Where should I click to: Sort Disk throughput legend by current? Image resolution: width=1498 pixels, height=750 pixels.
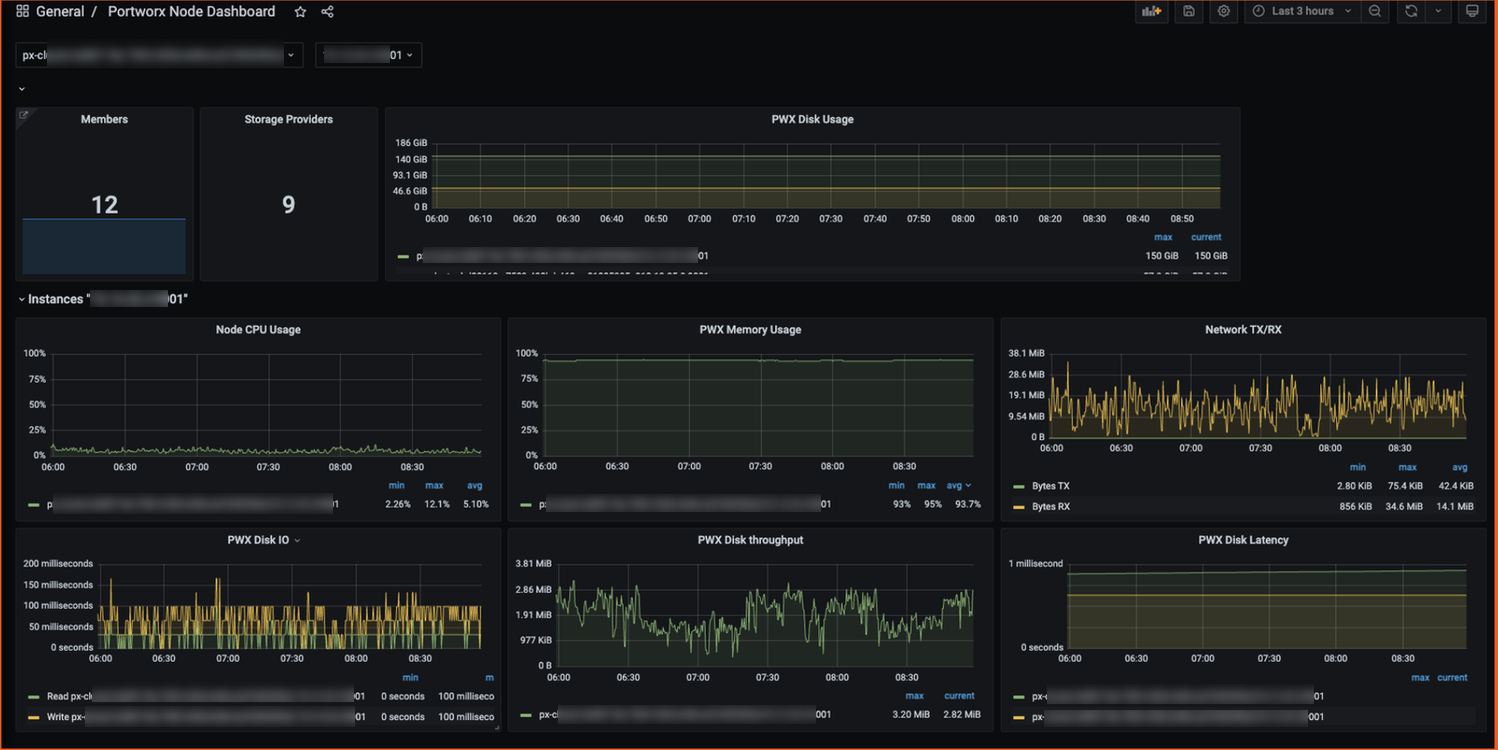coord(959,695)
